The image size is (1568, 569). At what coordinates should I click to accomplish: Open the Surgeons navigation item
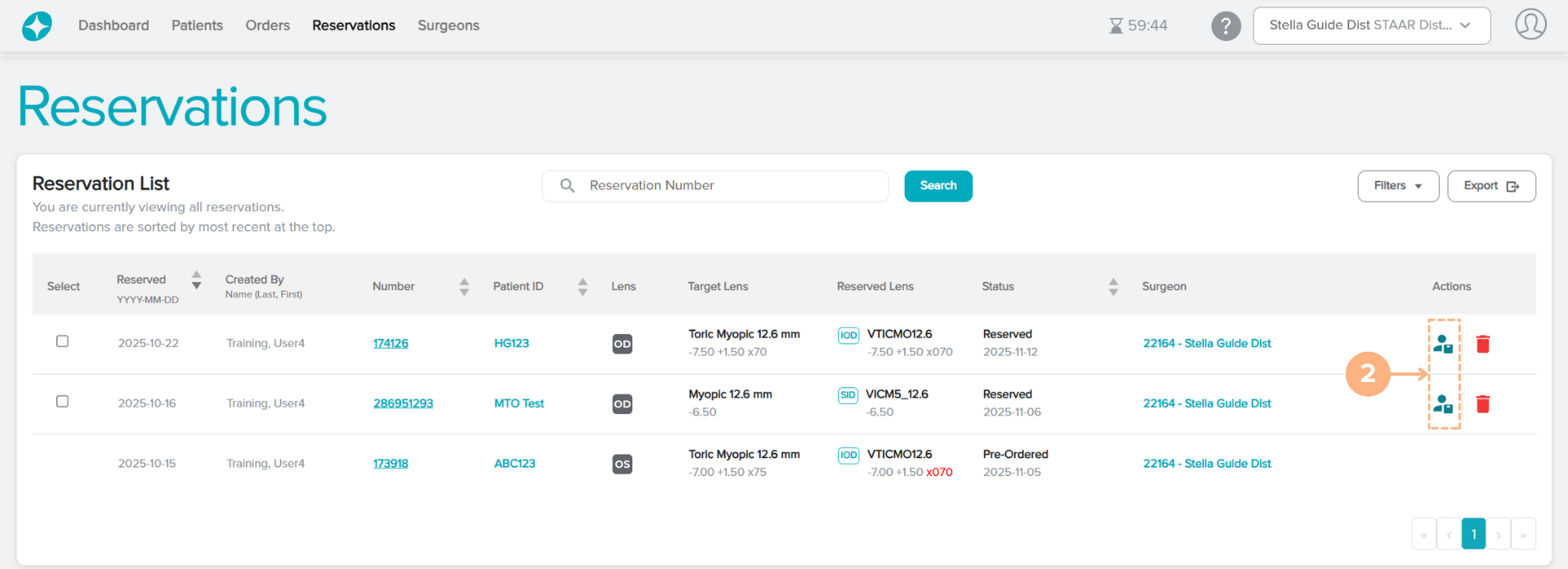pyautogui.click(x=448, y=25)
